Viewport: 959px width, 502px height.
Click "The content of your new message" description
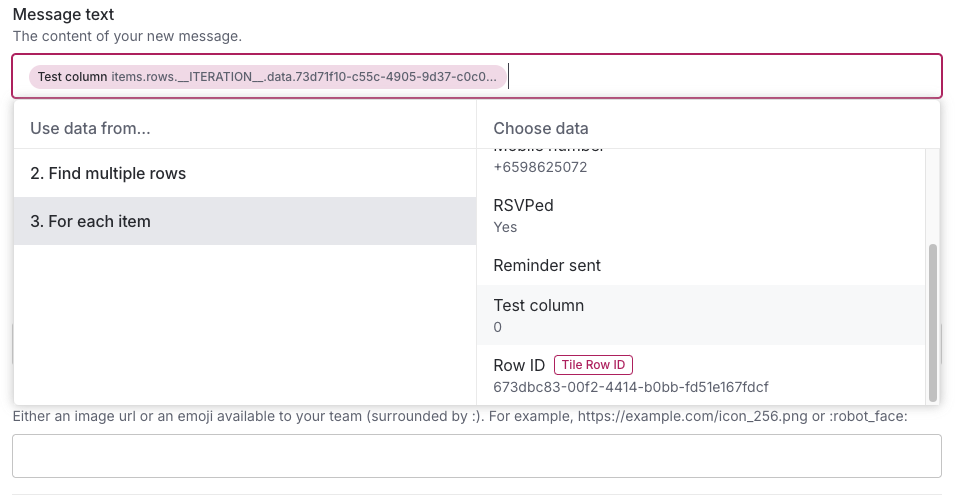[127, 36]
